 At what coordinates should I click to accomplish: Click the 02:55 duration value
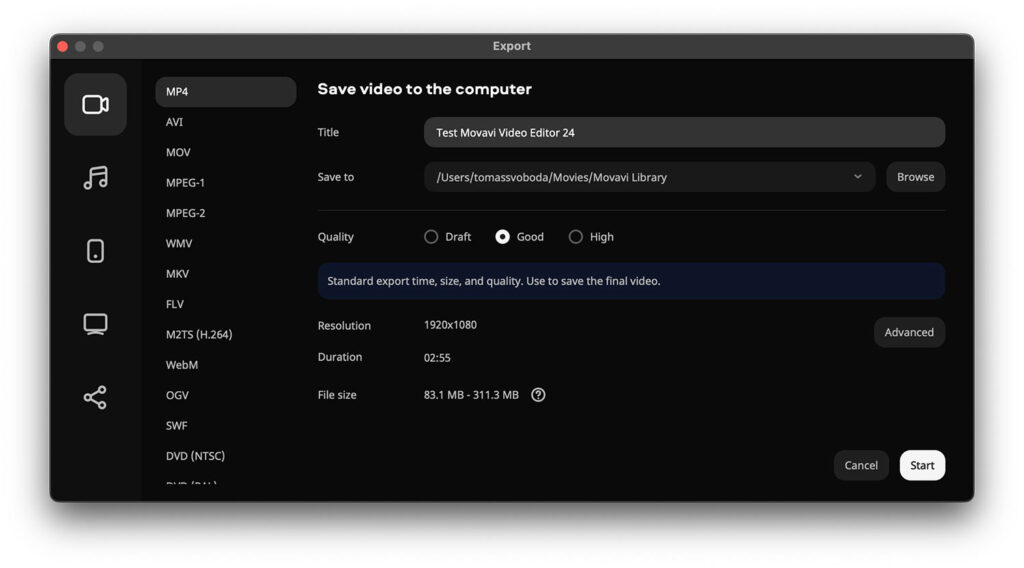(437, 358)
